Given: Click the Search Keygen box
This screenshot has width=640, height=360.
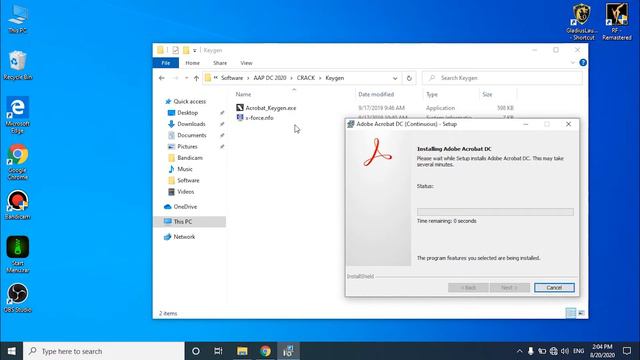Looking at the screenshot, I should click(x=502, y=78).
